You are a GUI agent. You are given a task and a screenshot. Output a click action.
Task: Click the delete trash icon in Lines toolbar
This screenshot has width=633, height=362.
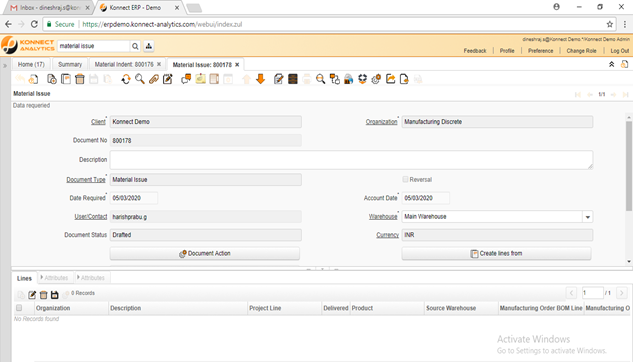click(x=43, y=295)
